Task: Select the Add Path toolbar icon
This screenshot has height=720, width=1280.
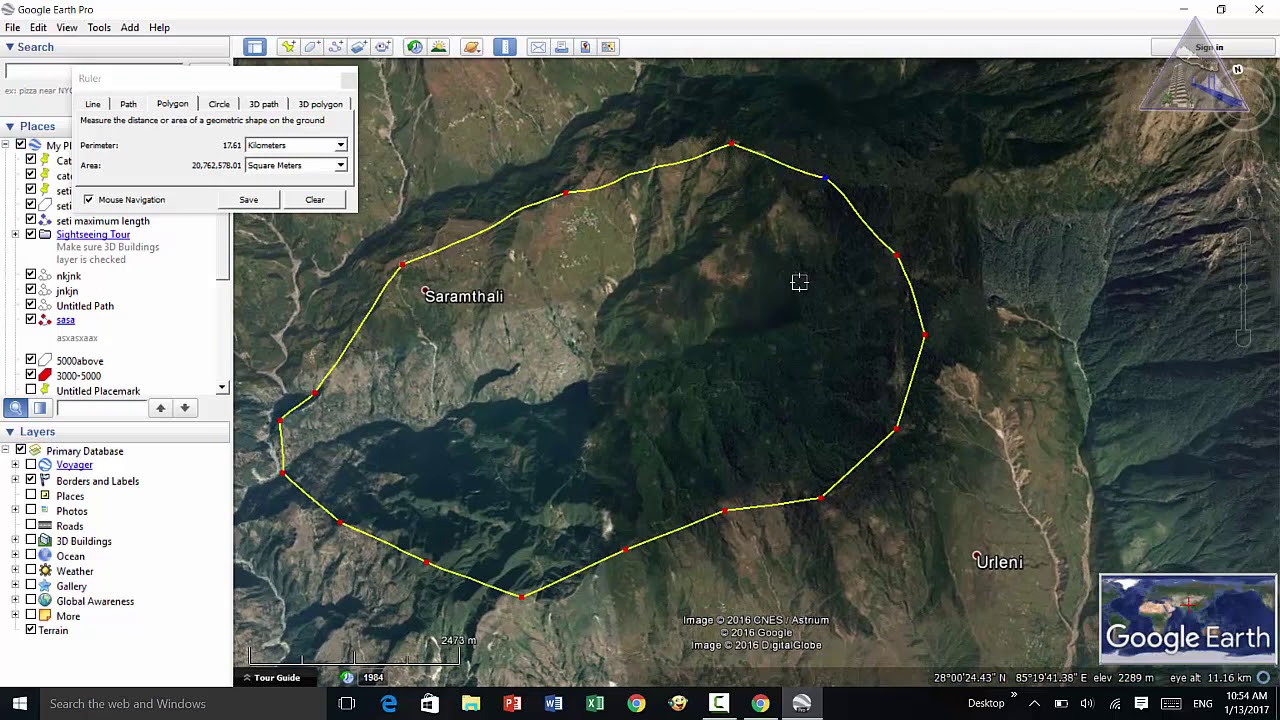Action: tap(336, 47)
